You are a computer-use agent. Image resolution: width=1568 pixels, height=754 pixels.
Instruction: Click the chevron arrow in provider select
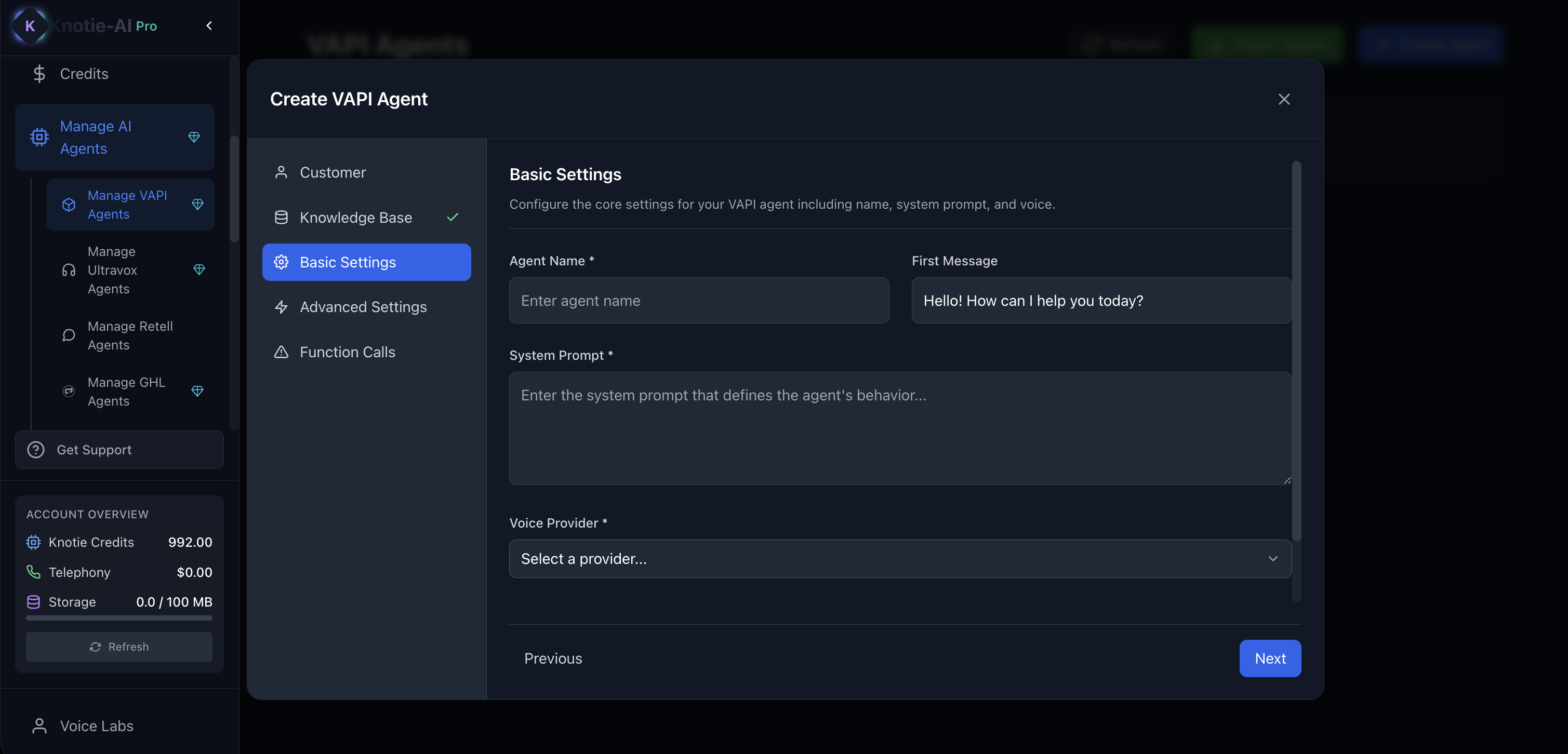point(1272,559)
